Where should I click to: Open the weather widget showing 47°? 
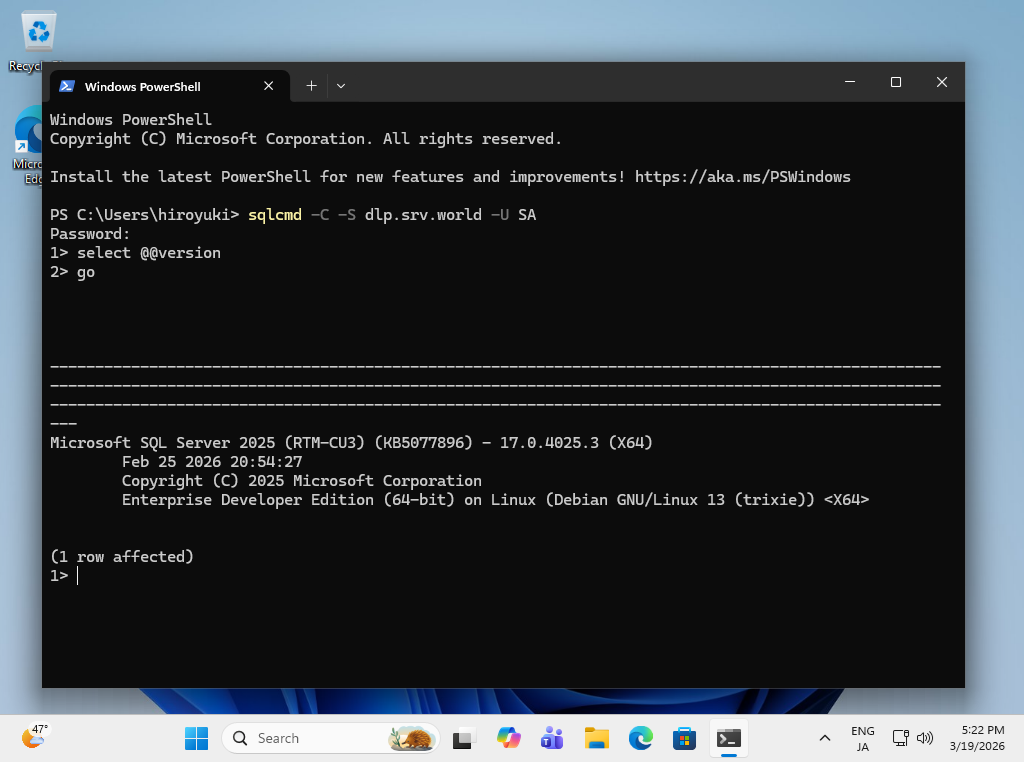click(35, 737)
